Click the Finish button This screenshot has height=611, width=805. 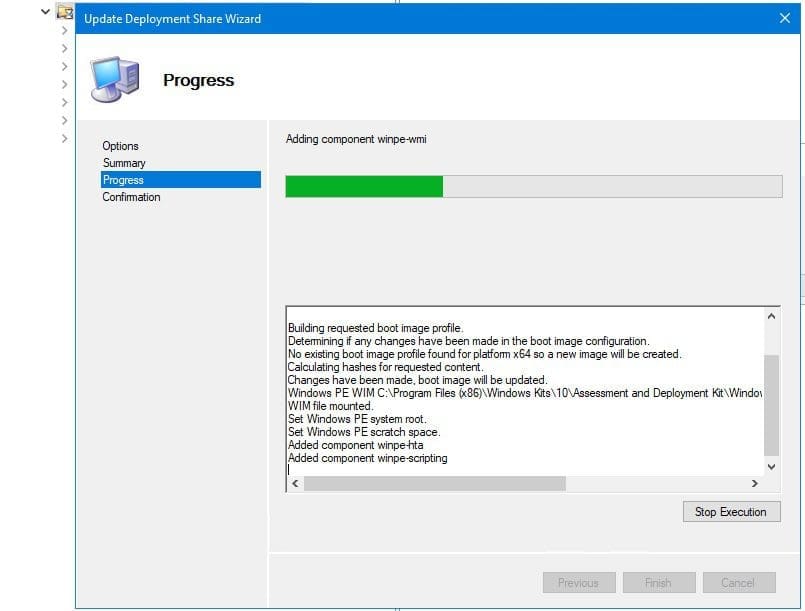[x=658, y=582]
